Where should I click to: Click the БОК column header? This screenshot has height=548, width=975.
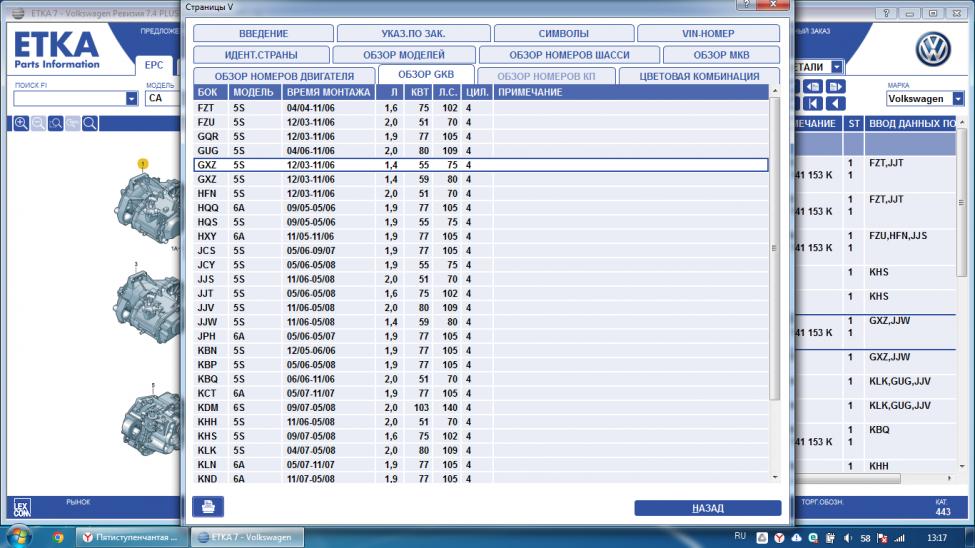tap(210, 92)
